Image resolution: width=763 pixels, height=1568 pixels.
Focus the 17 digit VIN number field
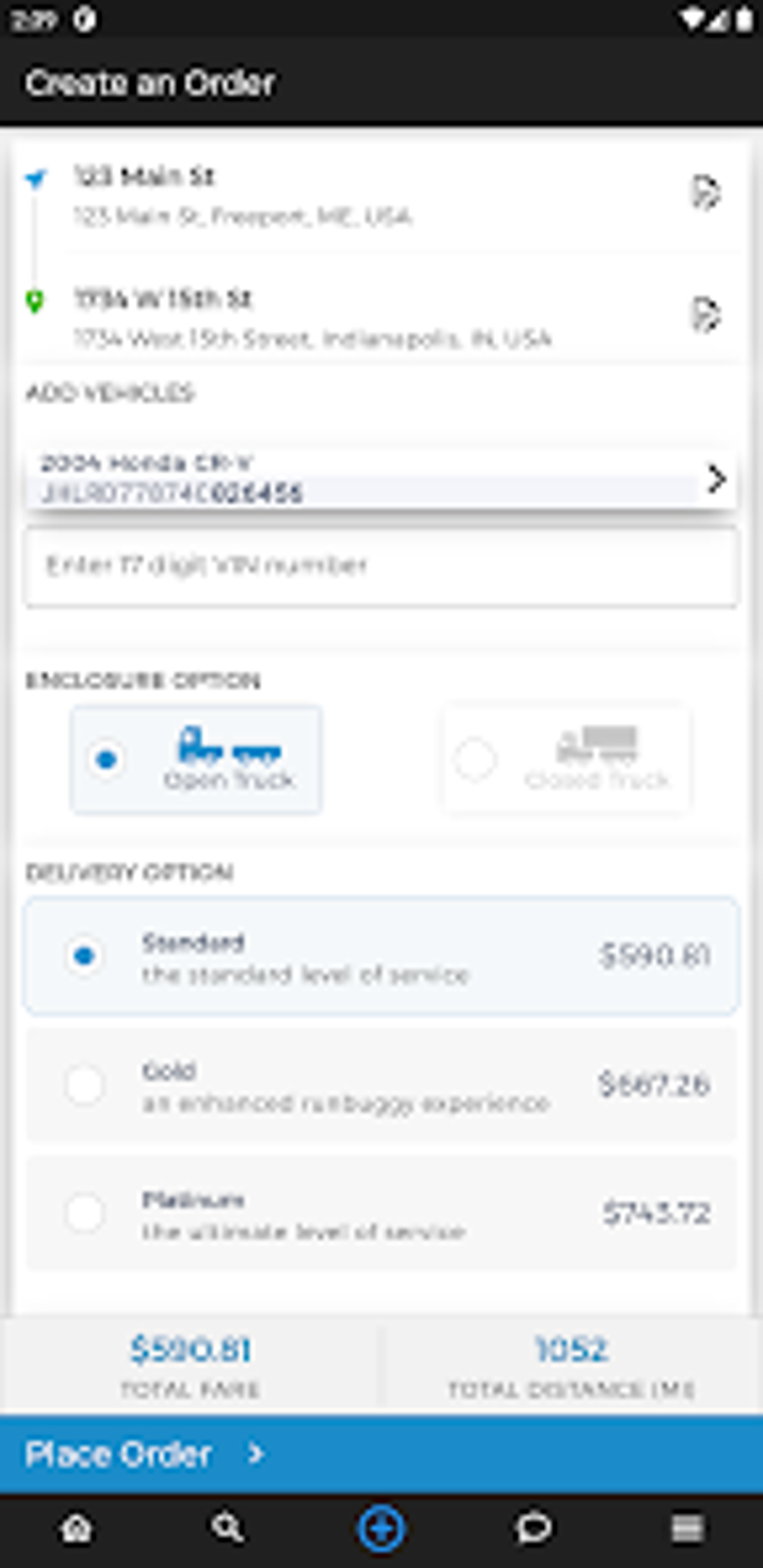tap(381, 565)
